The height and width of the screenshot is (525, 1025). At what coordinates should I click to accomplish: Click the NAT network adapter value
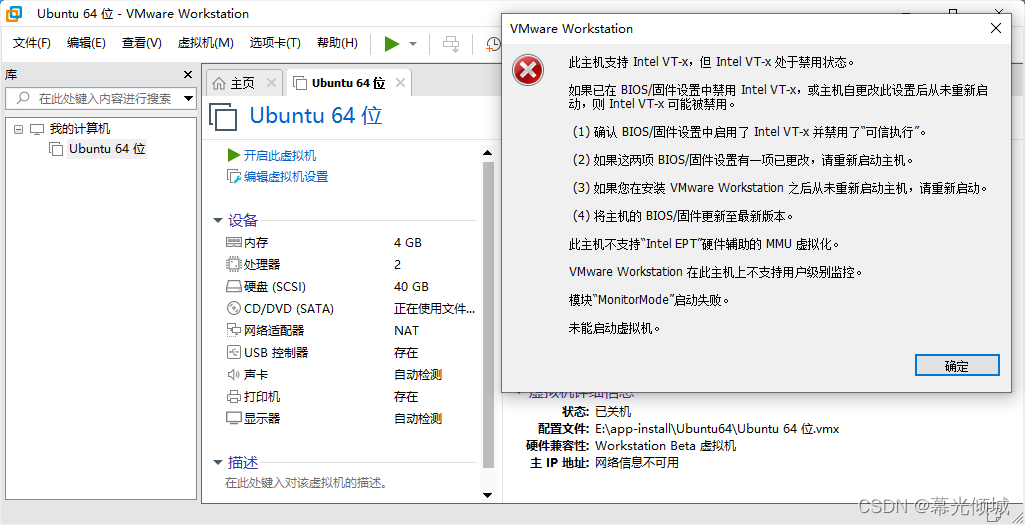coord(407,331)
